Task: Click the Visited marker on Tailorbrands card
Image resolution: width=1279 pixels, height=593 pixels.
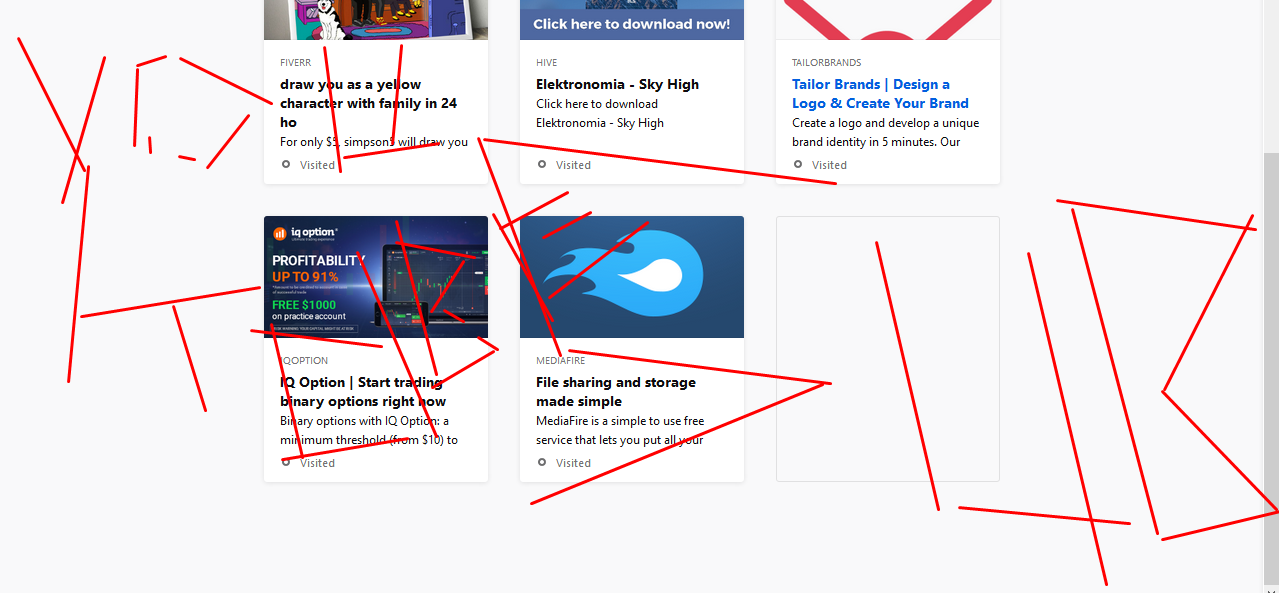Action: pos(820,165)
